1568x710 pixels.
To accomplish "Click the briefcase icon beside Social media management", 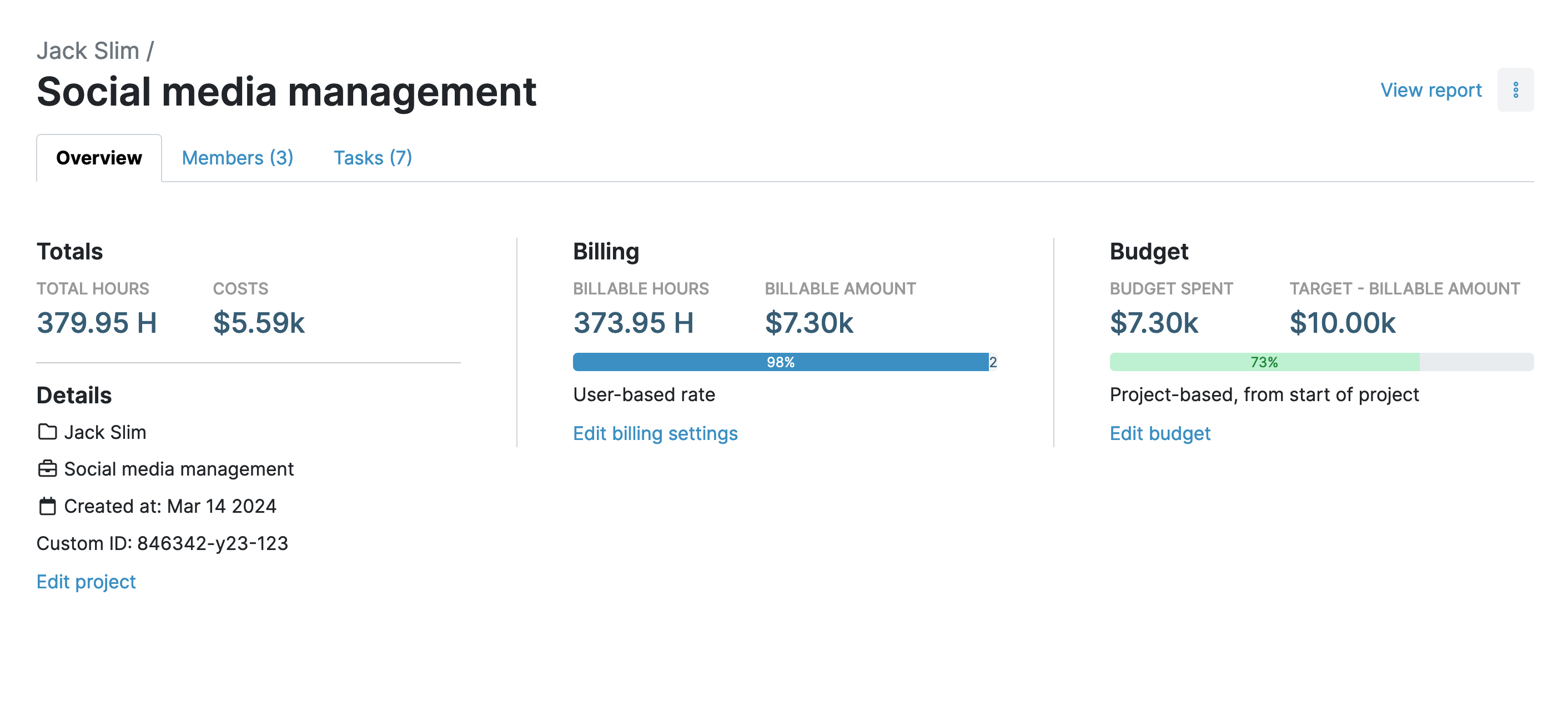I will pyautogui.click(x=47, y=469).
